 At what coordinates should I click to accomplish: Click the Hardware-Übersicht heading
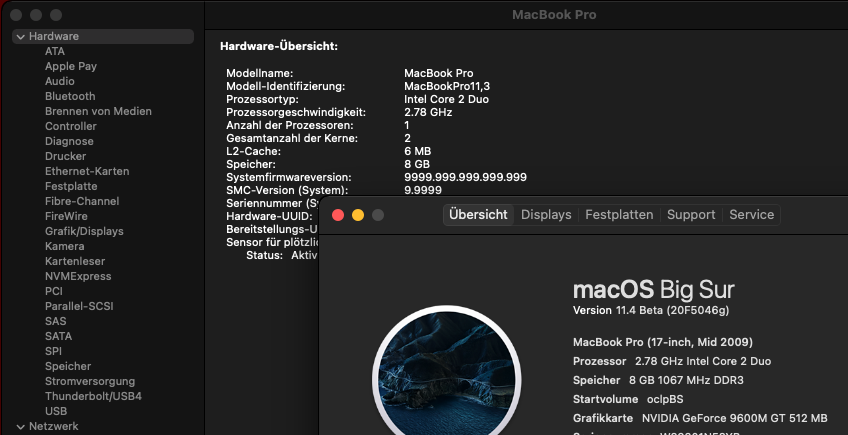point(279,47)
